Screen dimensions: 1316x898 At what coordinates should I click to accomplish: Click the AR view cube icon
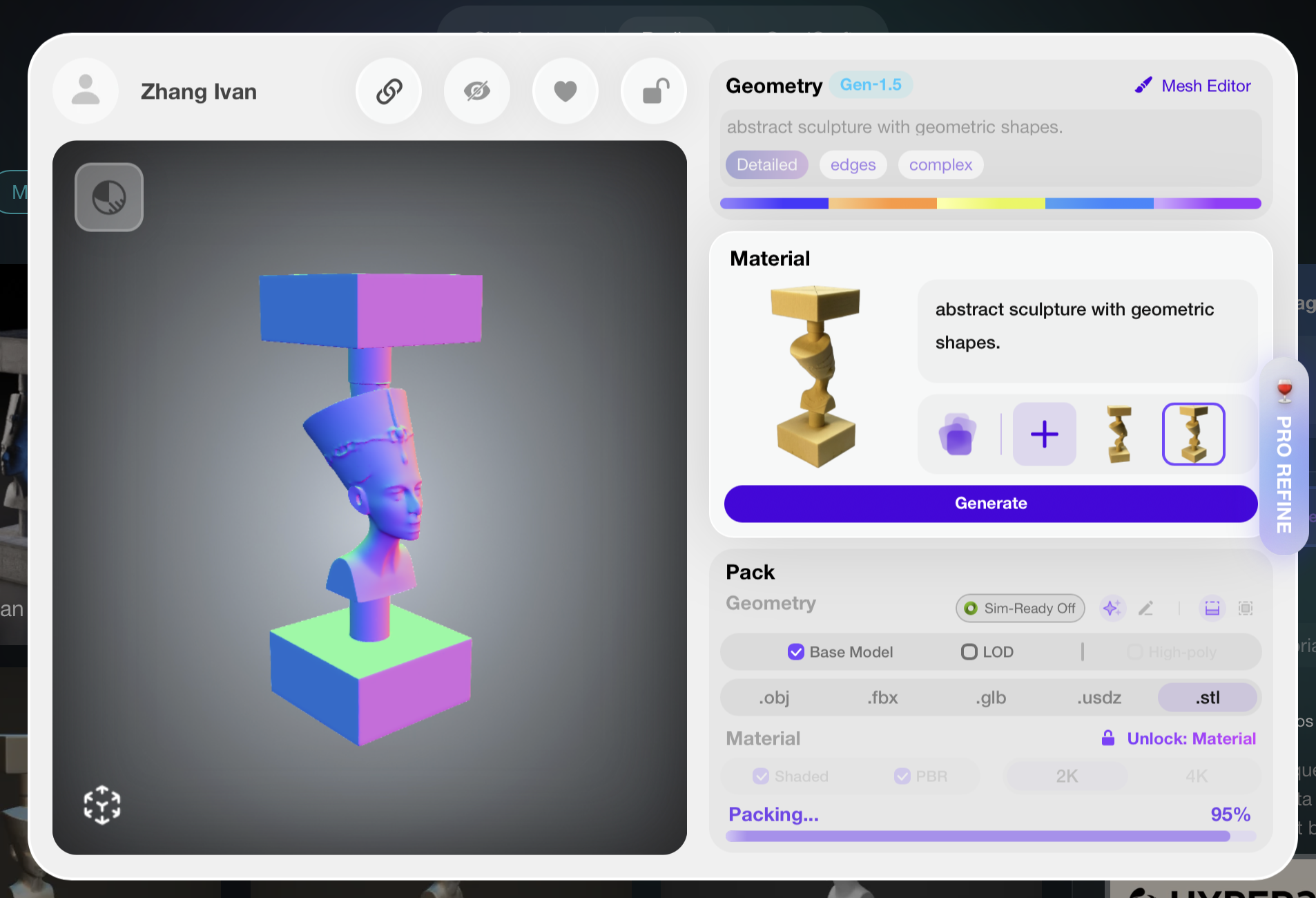click(102, 805)
